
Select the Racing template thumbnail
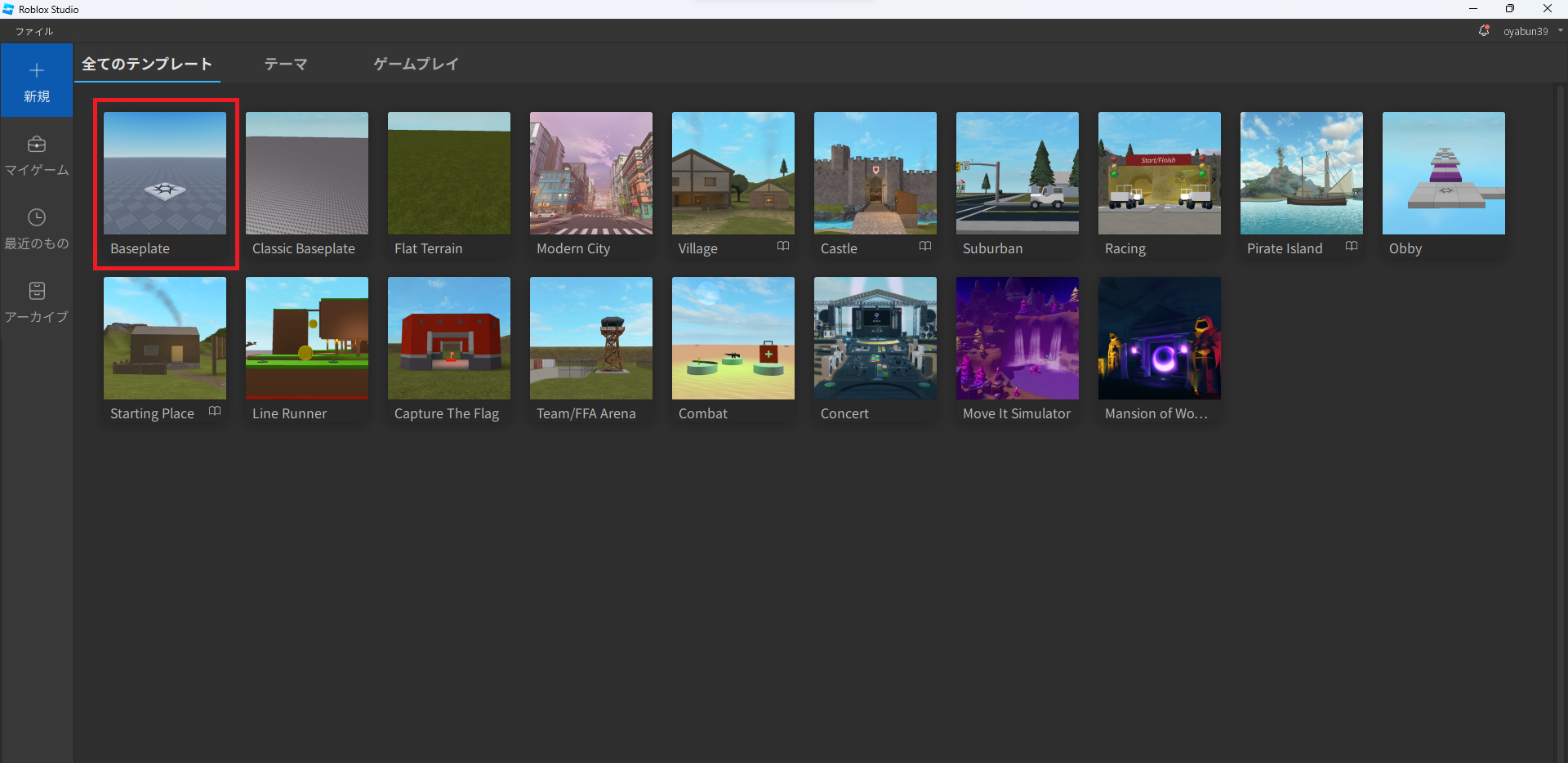1160,173
